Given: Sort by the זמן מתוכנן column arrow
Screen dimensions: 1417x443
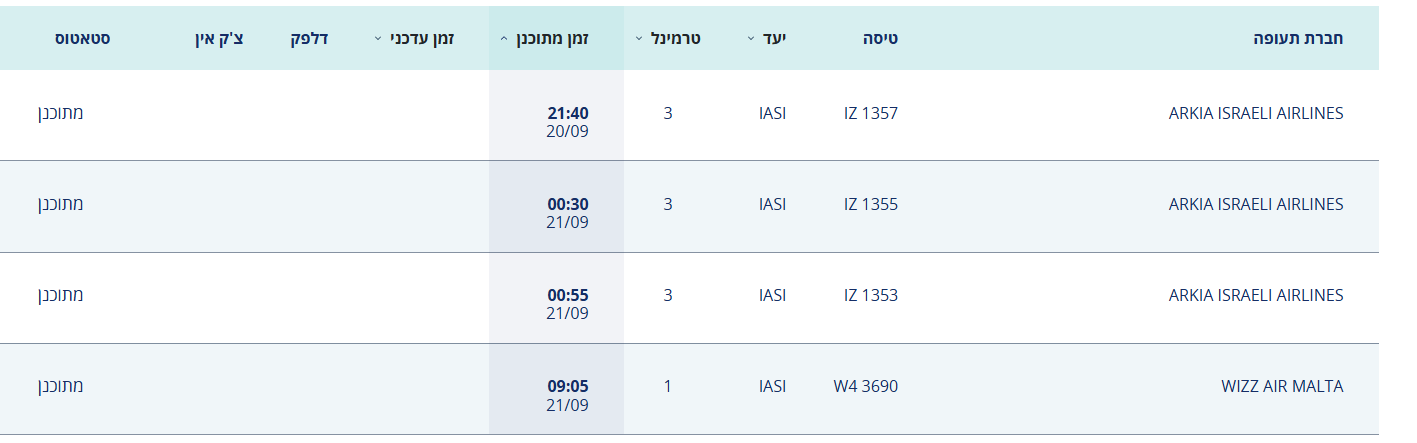Looking at the screenshot, I should point(505,39).
